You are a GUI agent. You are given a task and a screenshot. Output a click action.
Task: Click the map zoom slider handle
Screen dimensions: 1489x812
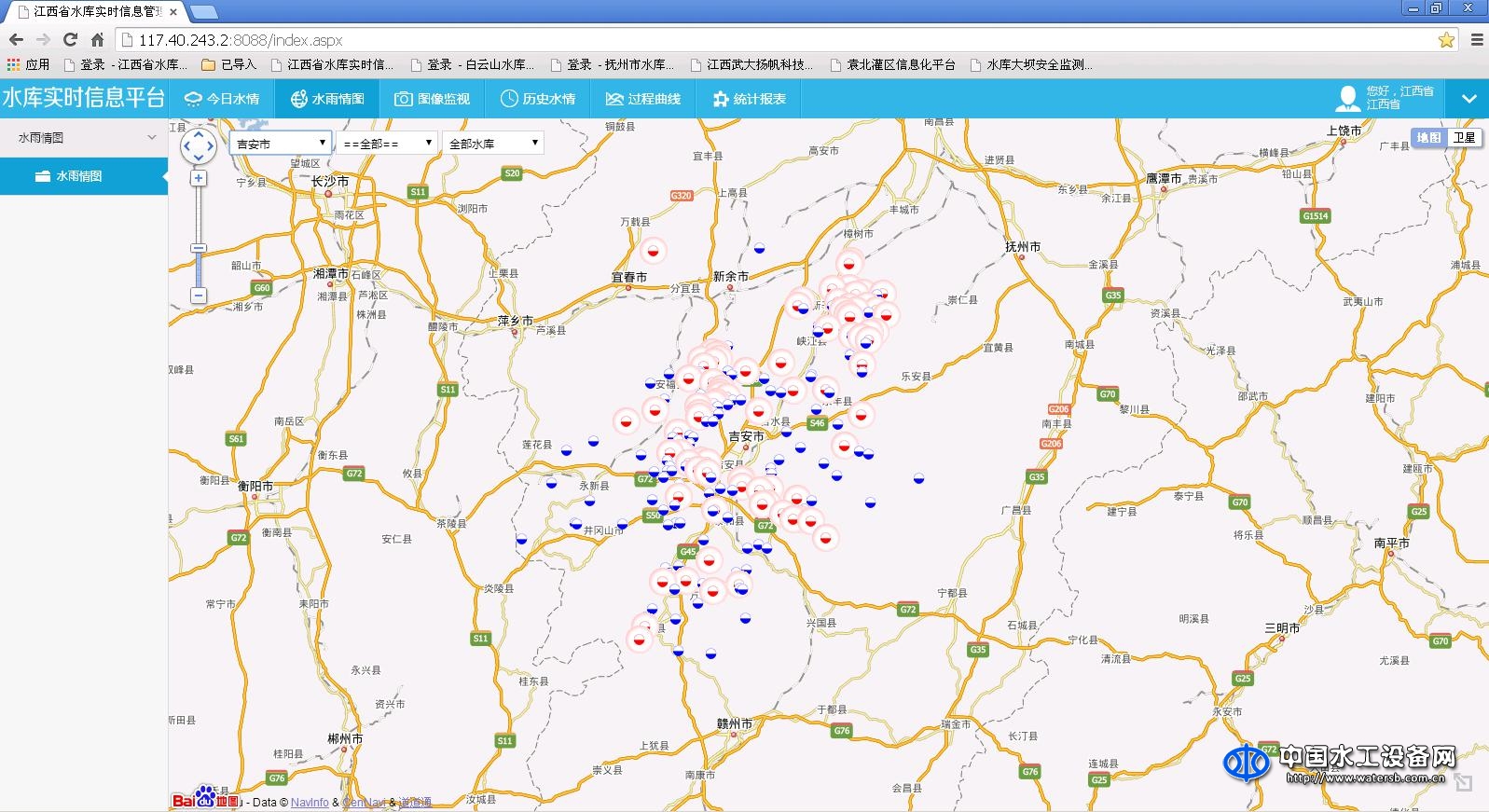[199, 248]
